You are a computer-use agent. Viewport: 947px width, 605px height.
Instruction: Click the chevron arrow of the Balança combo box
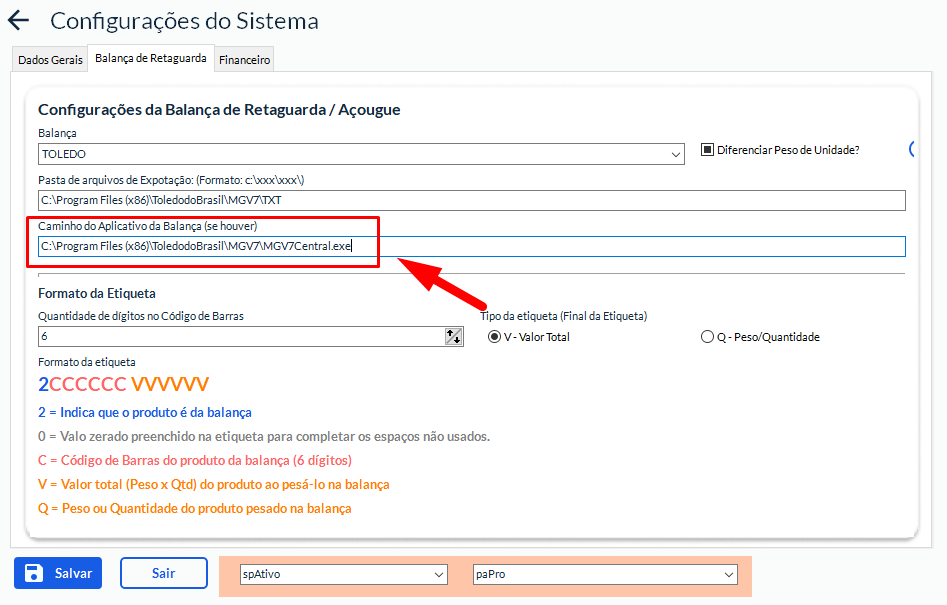point(677,154)
